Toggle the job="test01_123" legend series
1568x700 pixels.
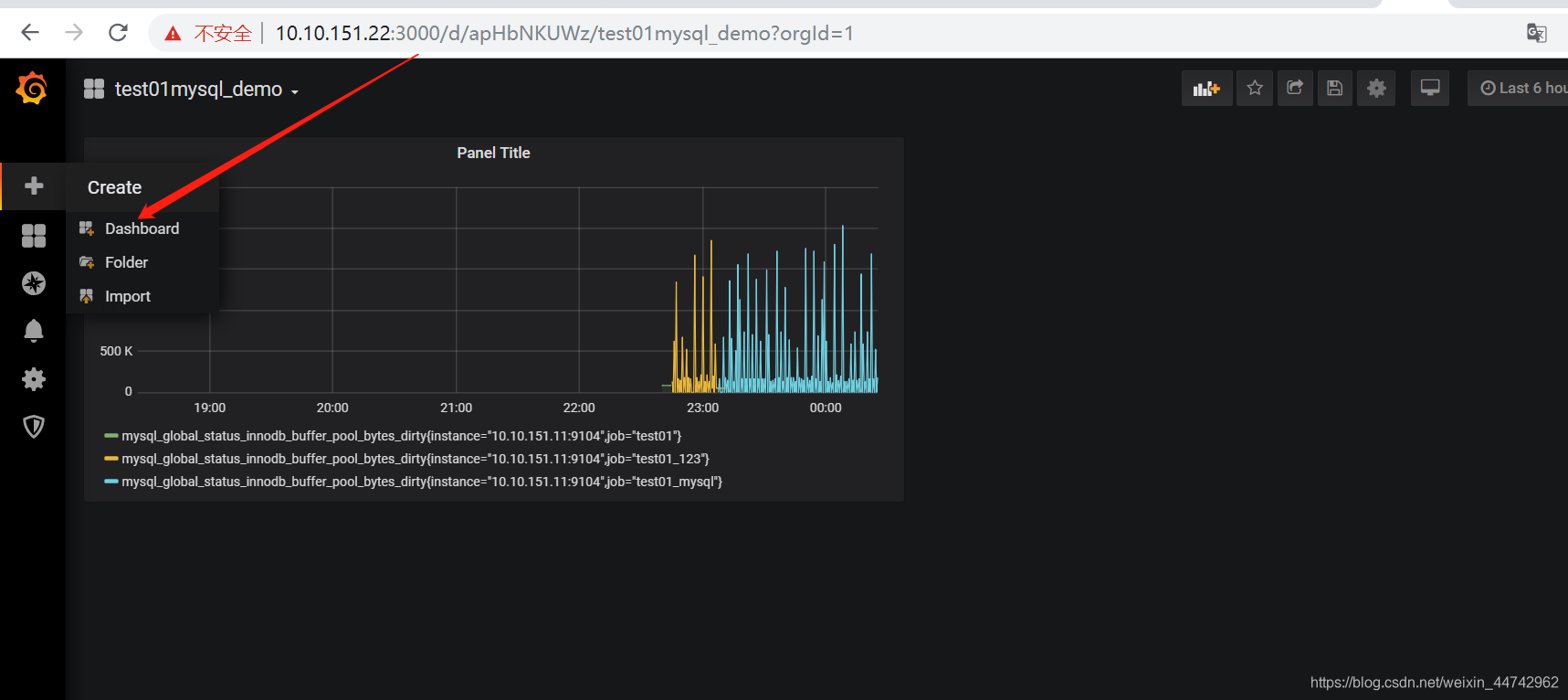[x=416, y=459]
